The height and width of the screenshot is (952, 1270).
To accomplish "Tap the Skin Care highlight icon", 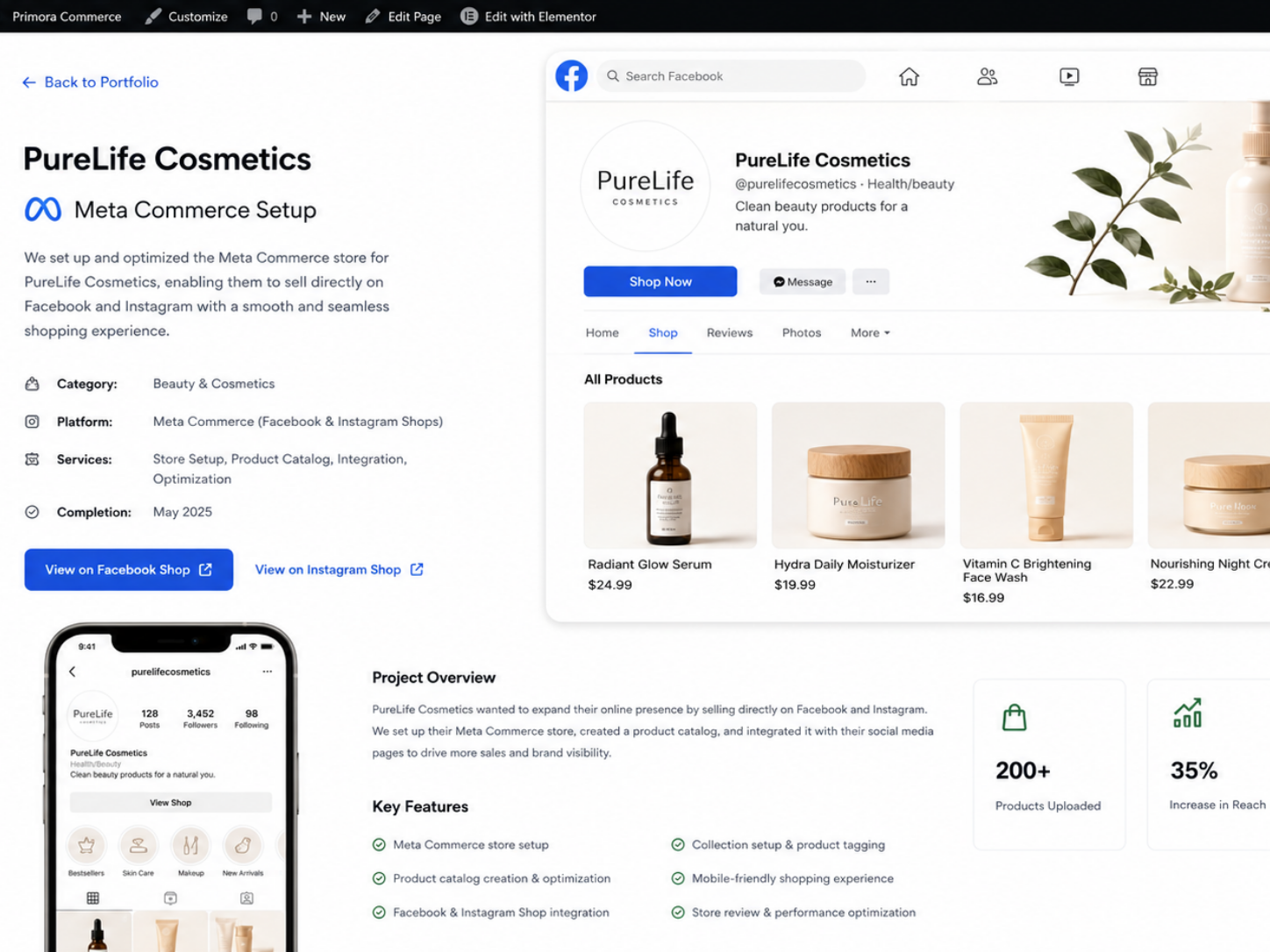I will click(x=138, y=845).
